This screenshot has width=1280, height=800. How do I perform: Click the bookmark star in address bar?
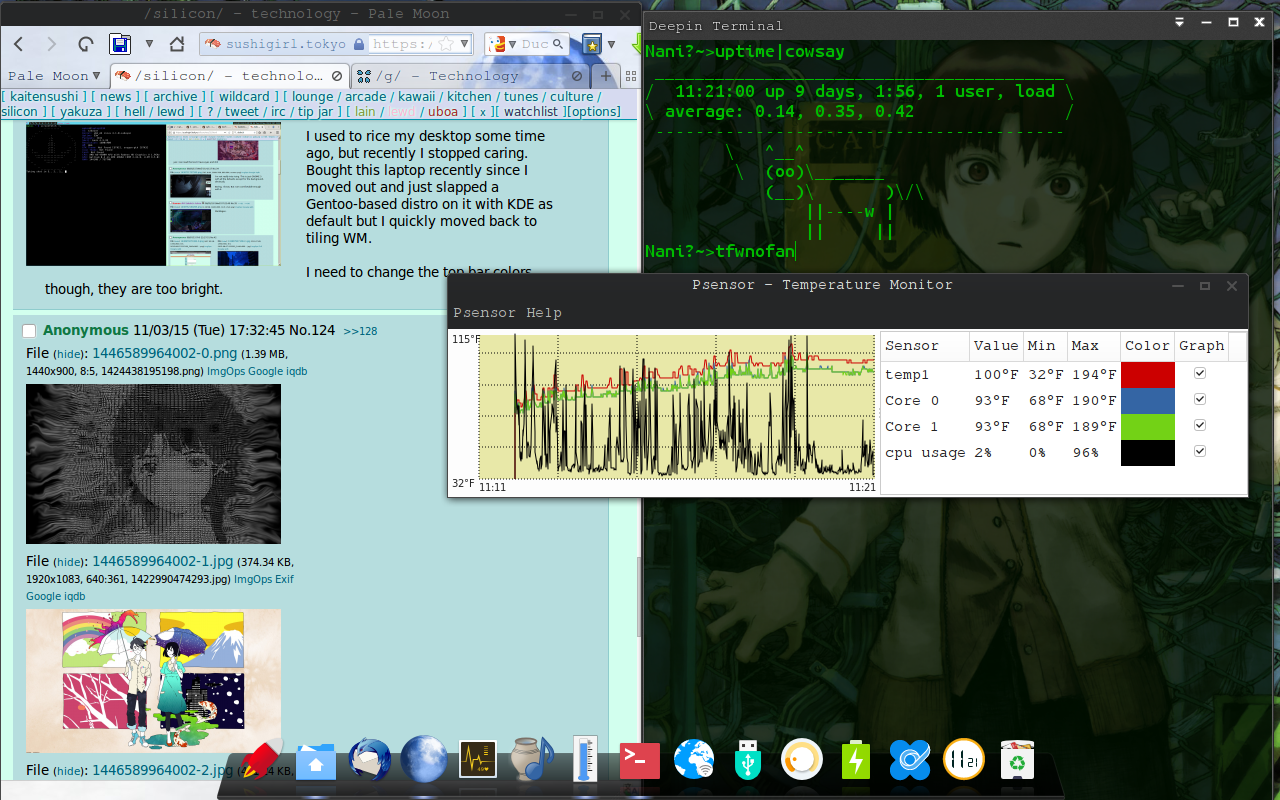[x=447, y=44]
